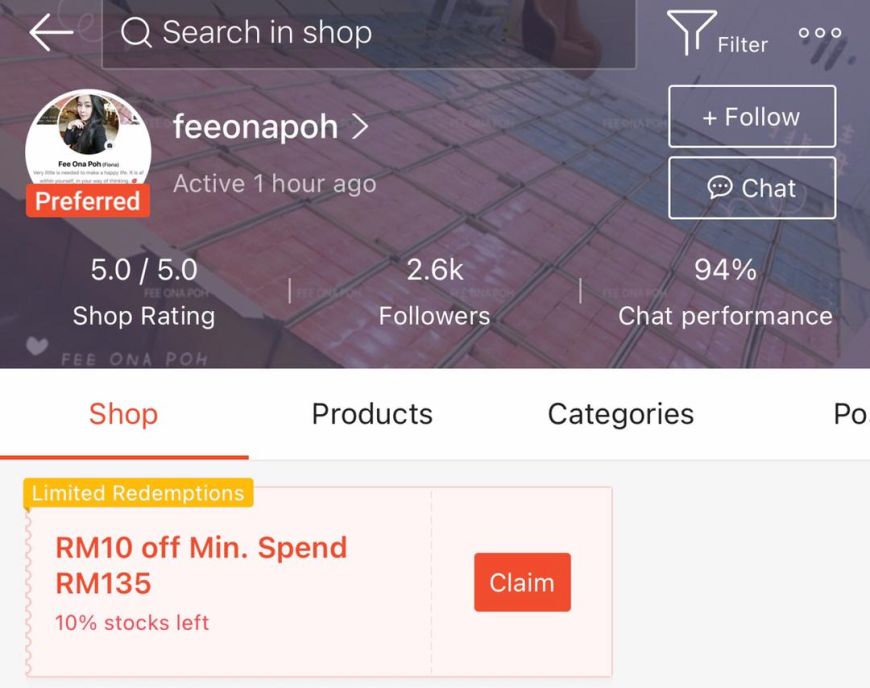870x688 pixels.
Task: Type in the Search in shop field
Action: (380, 33)
